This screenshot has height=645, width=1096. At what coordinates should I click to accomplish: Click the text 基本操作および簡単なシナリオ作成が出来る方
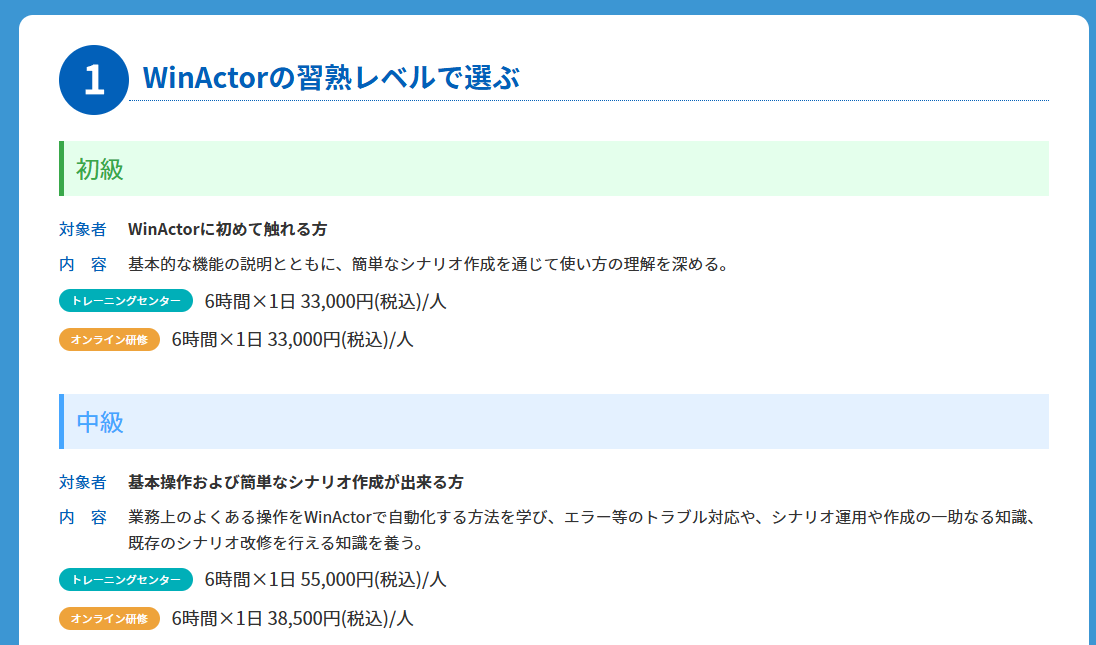[295, 482]
